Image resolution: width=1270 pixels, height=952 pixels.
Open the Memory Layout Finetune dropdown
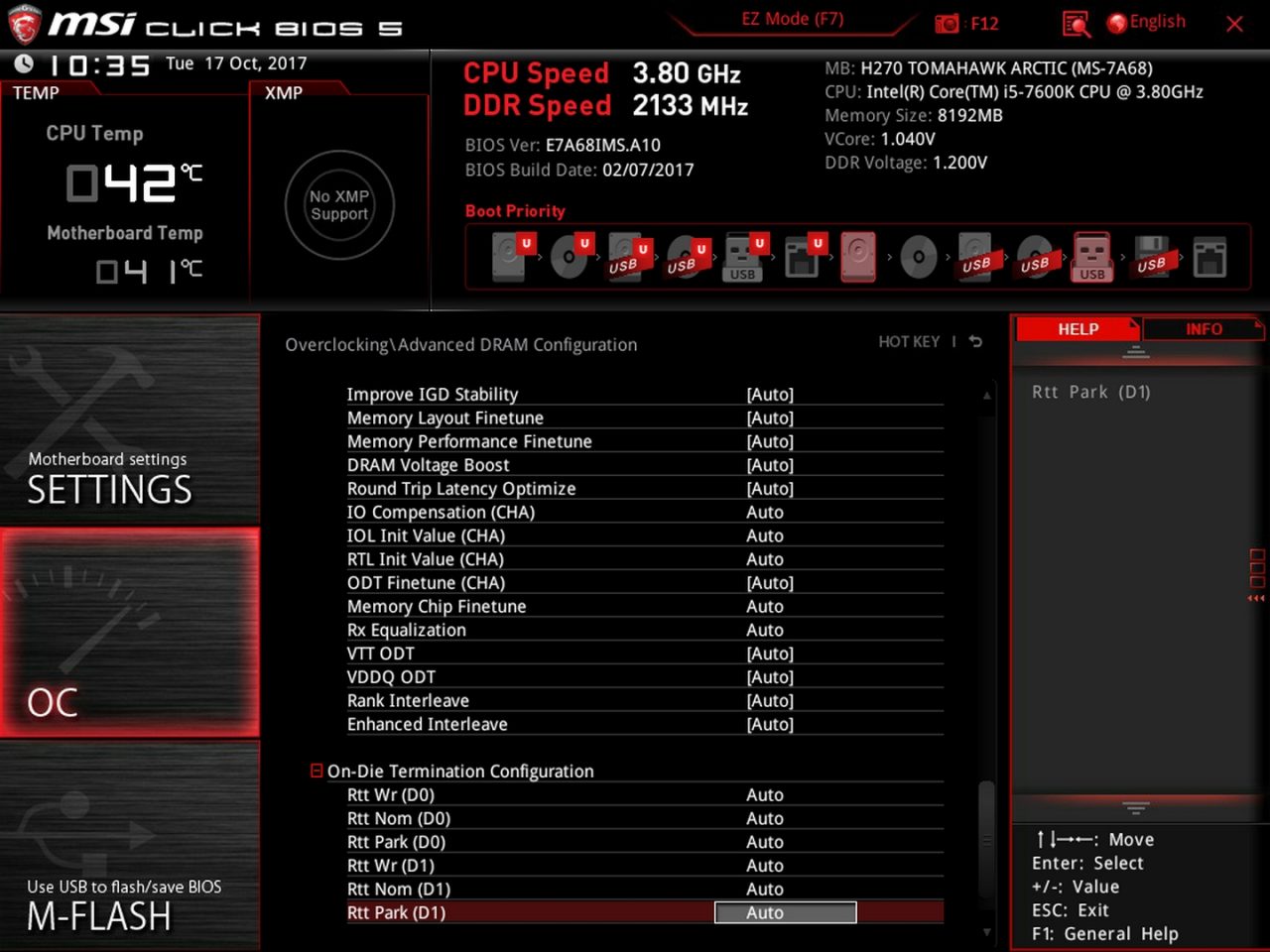coord(770,418)
